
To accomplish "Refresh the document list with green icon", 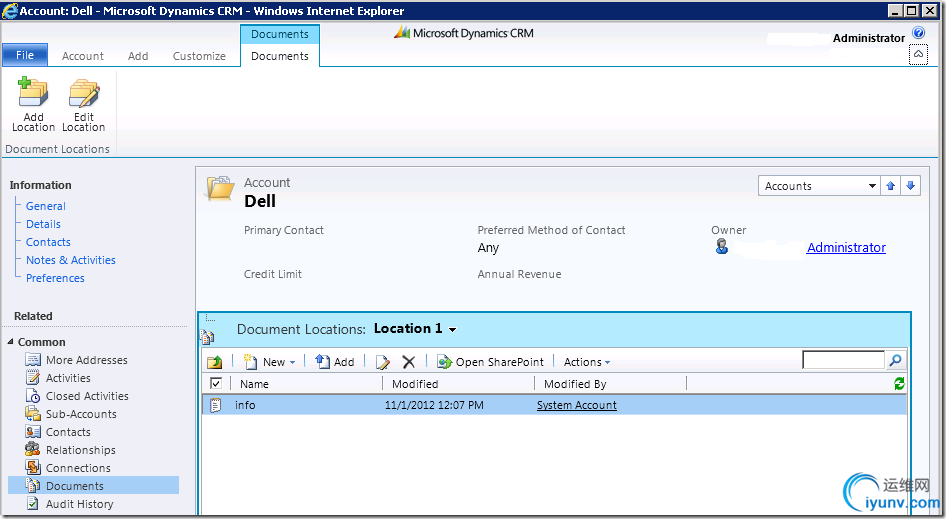I will (899, 383).
